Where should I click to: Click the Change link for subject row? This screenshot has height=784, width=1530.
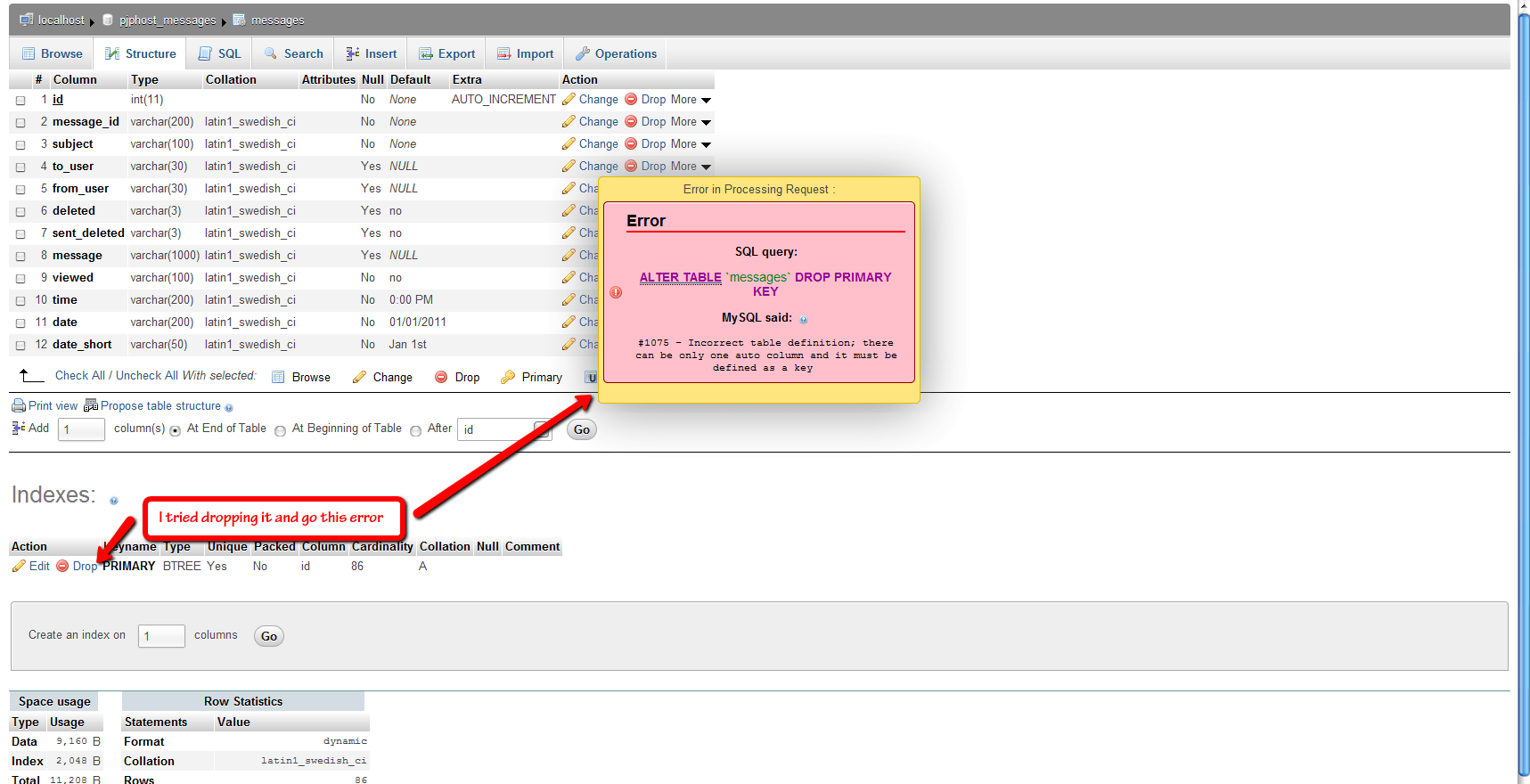(599, 143)
